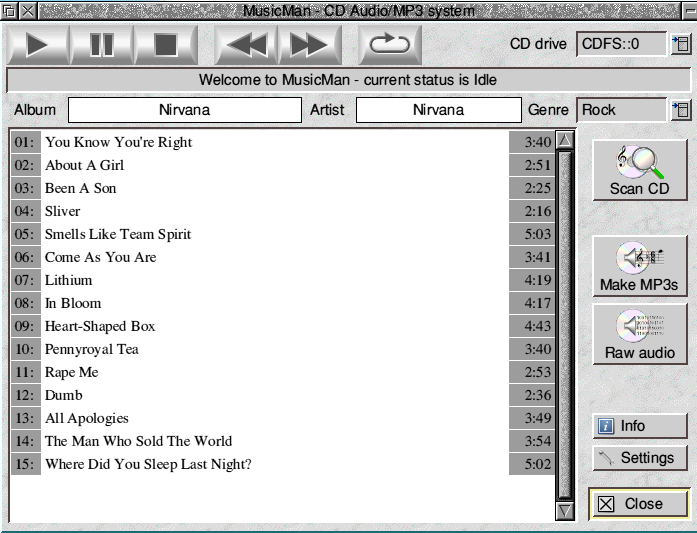Image resolution: width=697 pixels, height=533 pixels.
Task: Click the 5:03 duration cell
Action: click(532, 234)
